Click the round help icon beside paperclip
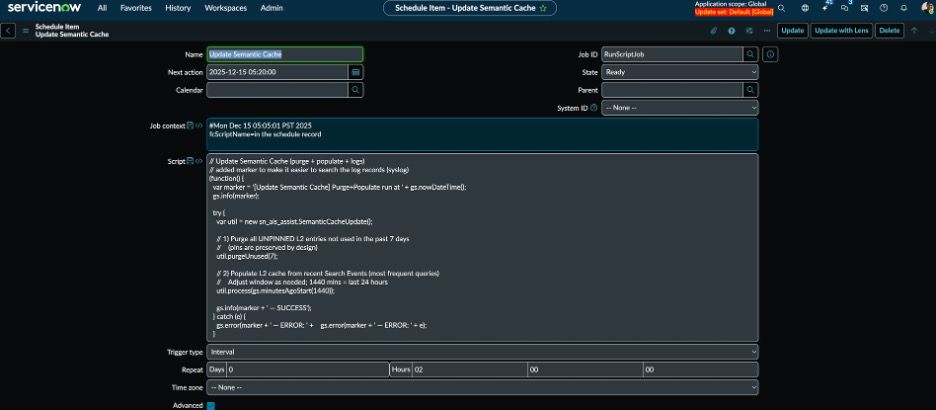This screenshot has height=410, width=936. 731,30
